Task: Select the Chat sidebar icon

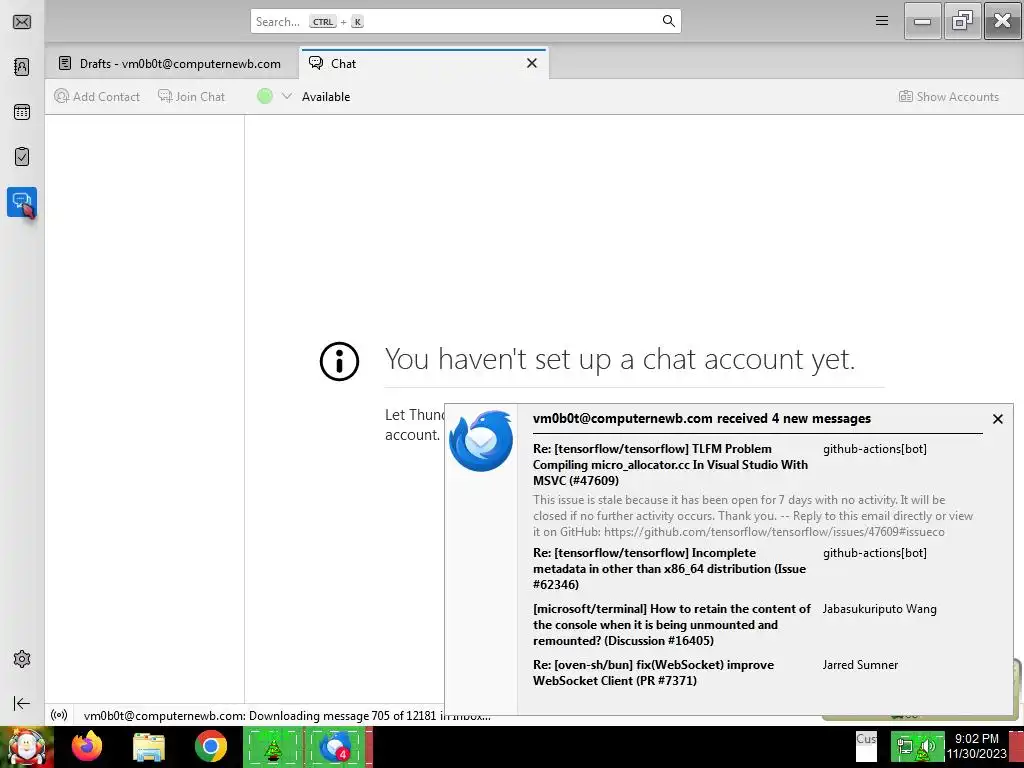Action: click(x=22, y=202)
